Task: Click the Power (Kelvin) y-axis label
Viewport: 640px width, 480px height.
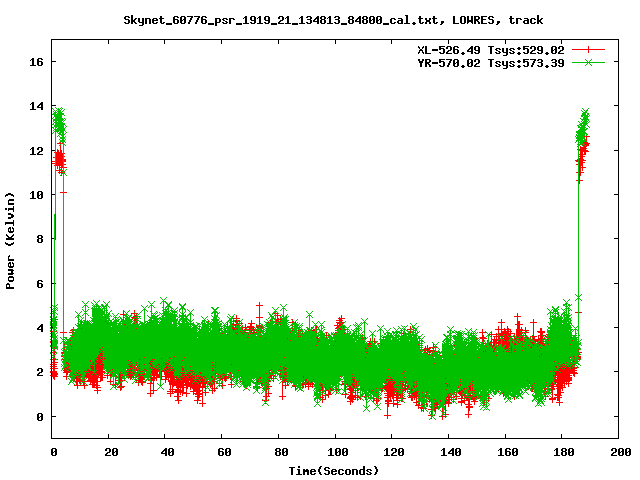Action: [x=10, y=241]
